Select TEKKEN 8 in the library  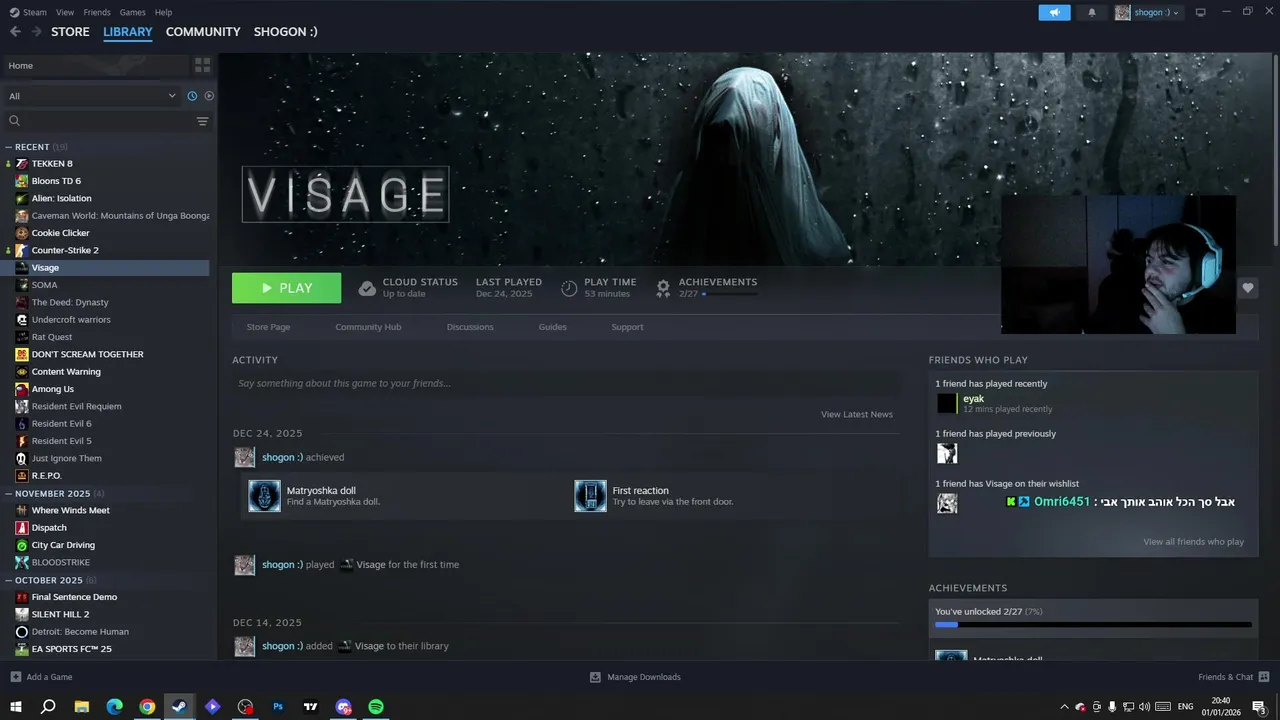point(52,164)
